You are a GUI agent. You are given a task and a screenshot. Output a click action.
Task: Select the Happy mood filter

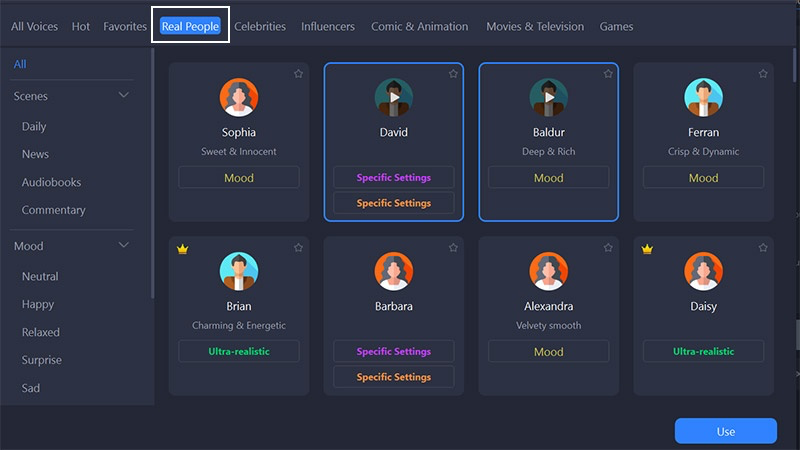coord(38,305)
